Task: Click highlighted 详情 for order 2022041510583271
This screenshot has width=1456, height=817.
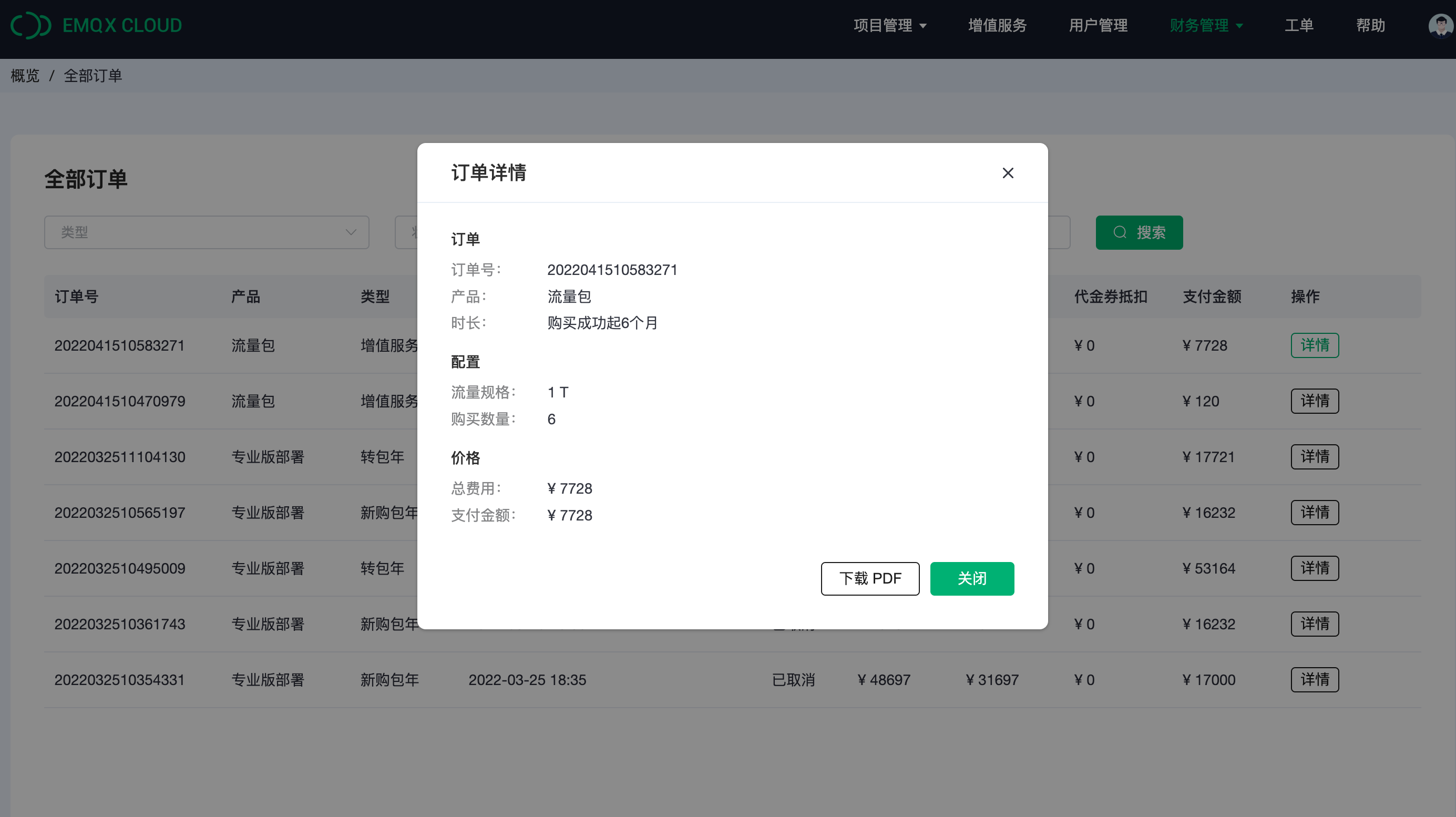Action: pyautogui.click(x=1314, y=345)
